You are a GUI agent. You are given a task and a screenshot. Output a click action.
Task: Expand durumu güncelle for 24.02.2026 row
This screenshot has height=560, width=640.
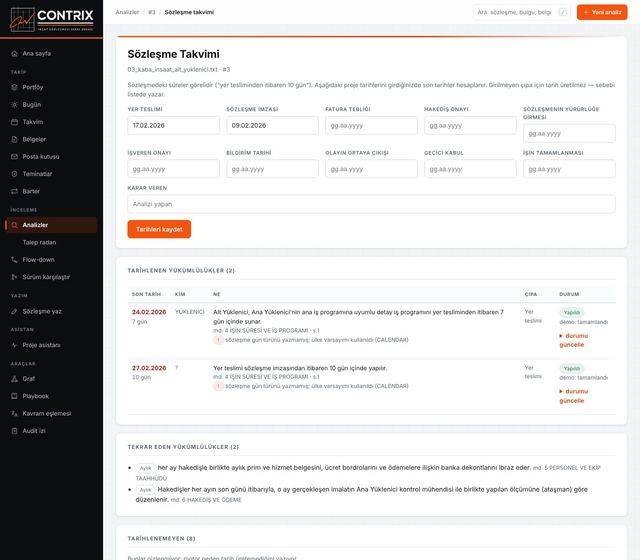pyautogui.click(x=573, y=340)
